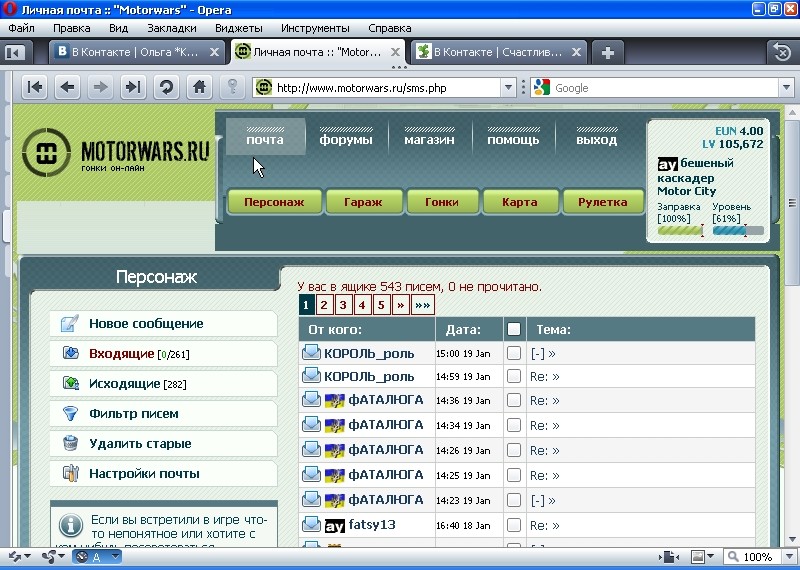Go to the home page

point(199,88)
